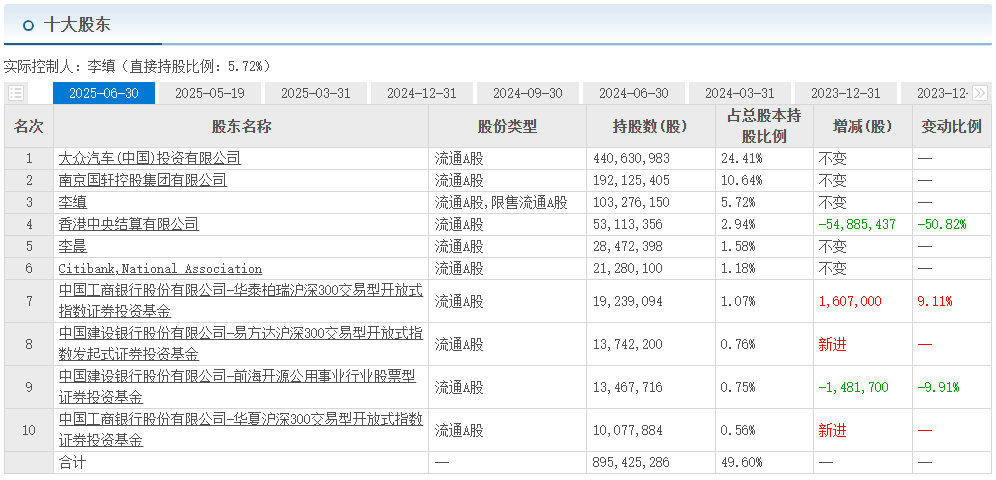Open 南京国轩控股集团有限公司 link
Image resolution: width=996 pixels, height=480 pixels.
[x=142, y=180]
